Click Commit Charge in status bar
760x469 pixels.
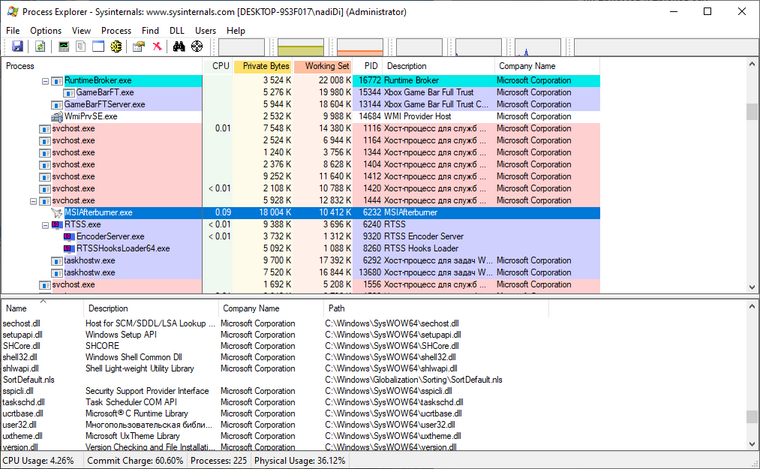coord(135,461)
